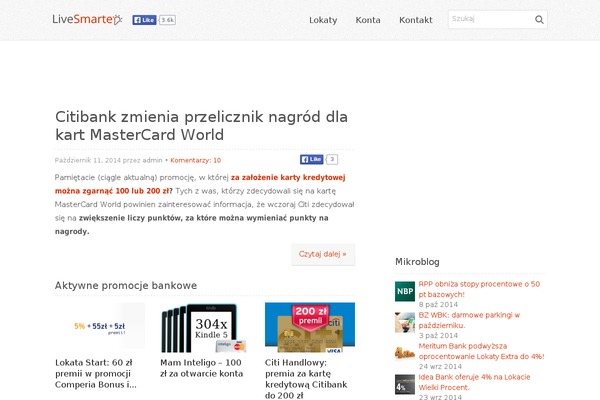Open 'Lokata Start: 60 zł premii' promo title
Screen dimensions: 600x400
tap(96, 374)
